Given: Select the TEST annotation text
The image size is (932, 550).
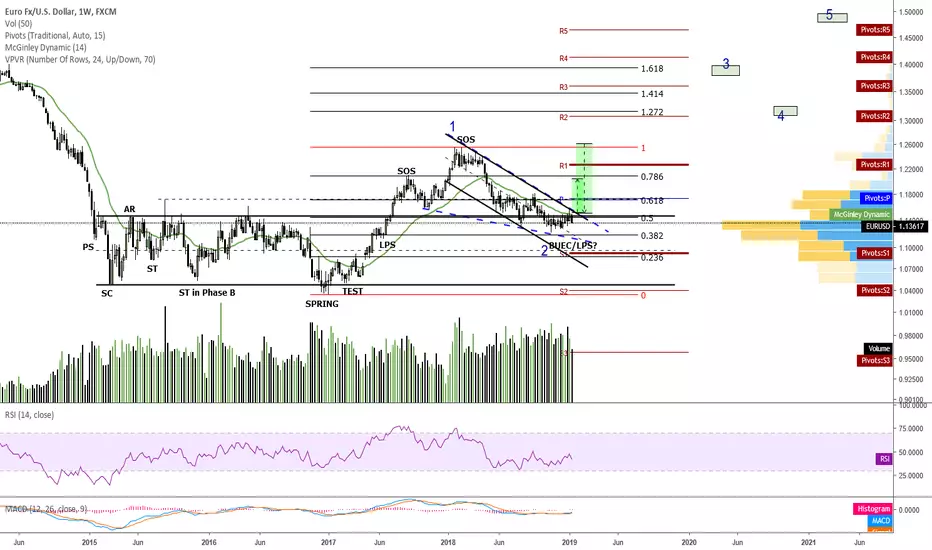Looking at the screenshot, I should tap(352, 292).
